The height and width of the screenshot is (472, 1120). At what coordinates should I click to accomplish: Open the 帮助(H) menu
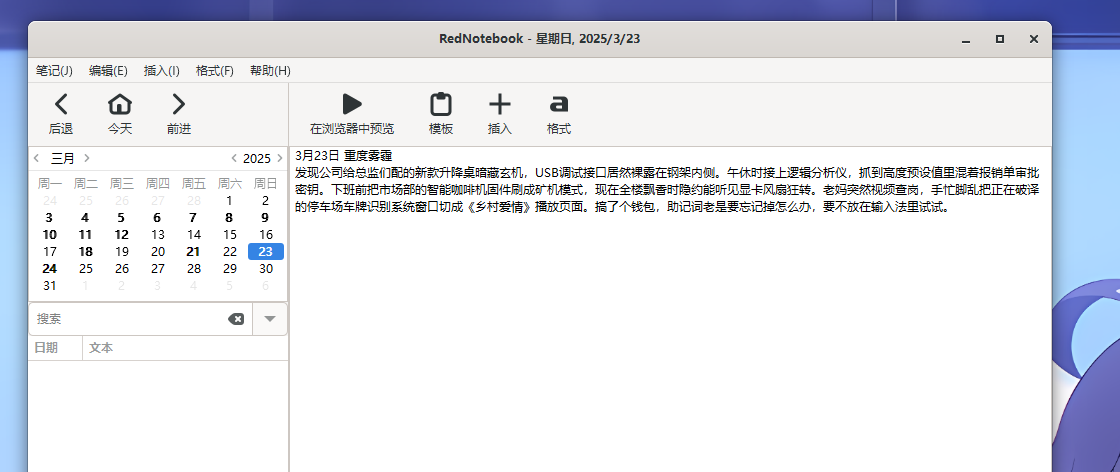(x=270, y=71)
